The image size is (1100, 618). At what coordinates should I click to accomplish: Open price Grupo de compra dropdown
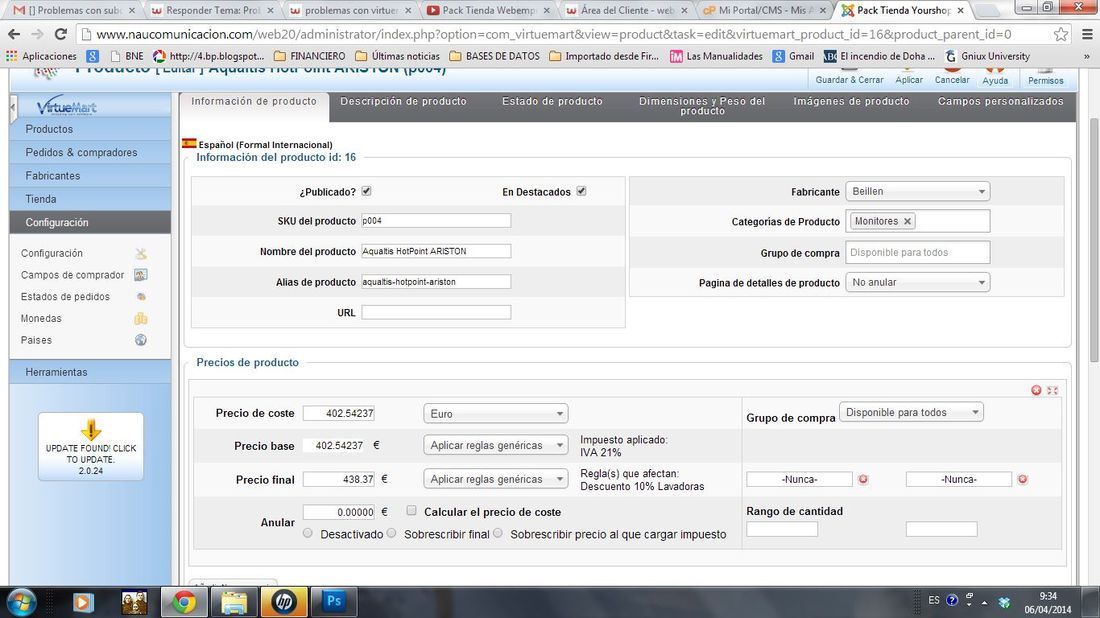(x=911, y=412)
